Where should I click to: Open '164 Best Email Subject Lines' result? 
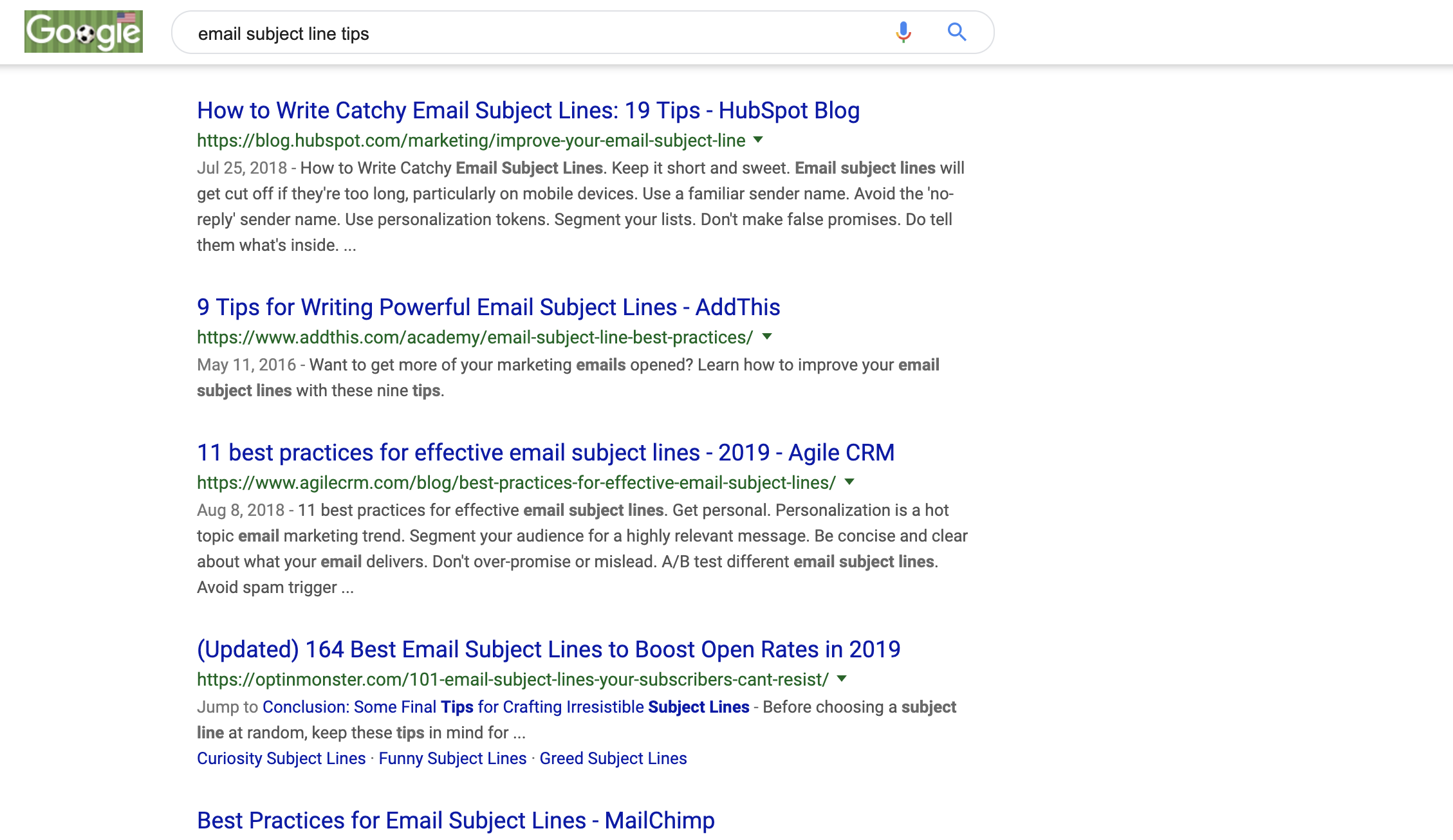click(x=549, y=650)
